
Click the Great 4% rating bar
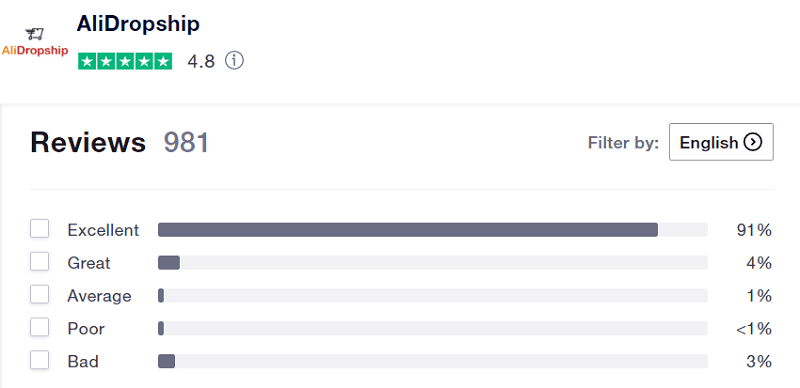(x=433, y=262)
